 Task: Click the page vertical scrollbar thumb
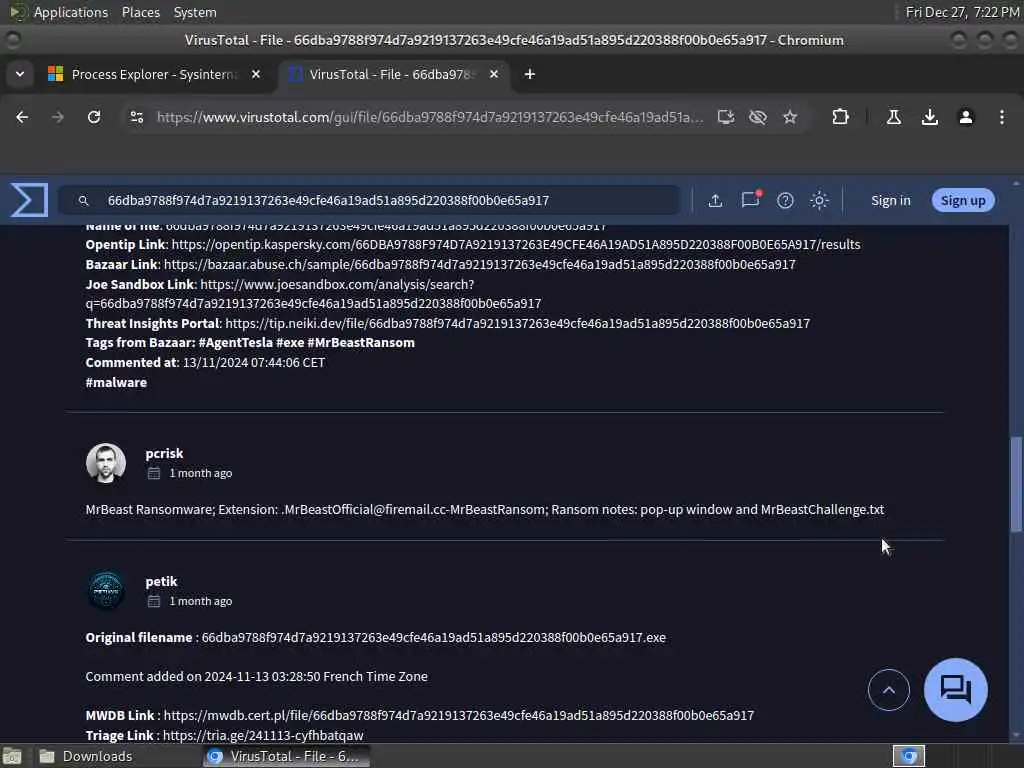click(1016, 484)
